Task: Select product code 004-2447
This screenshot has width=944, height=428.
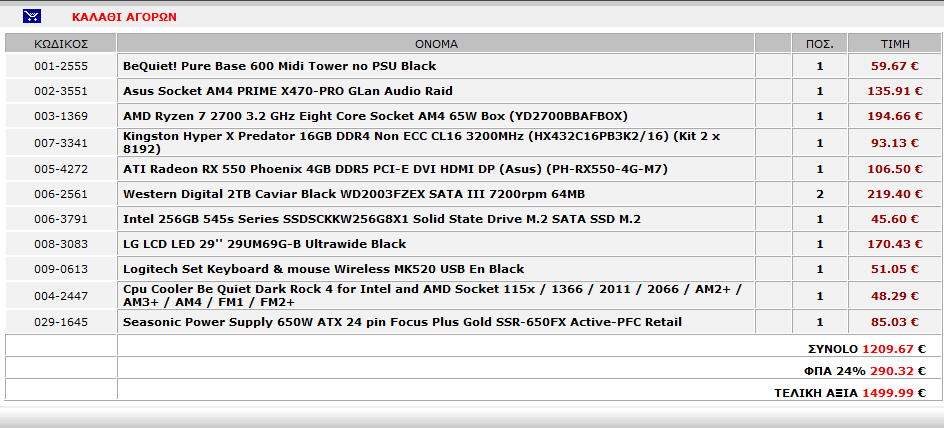Action: click(61, 296)
